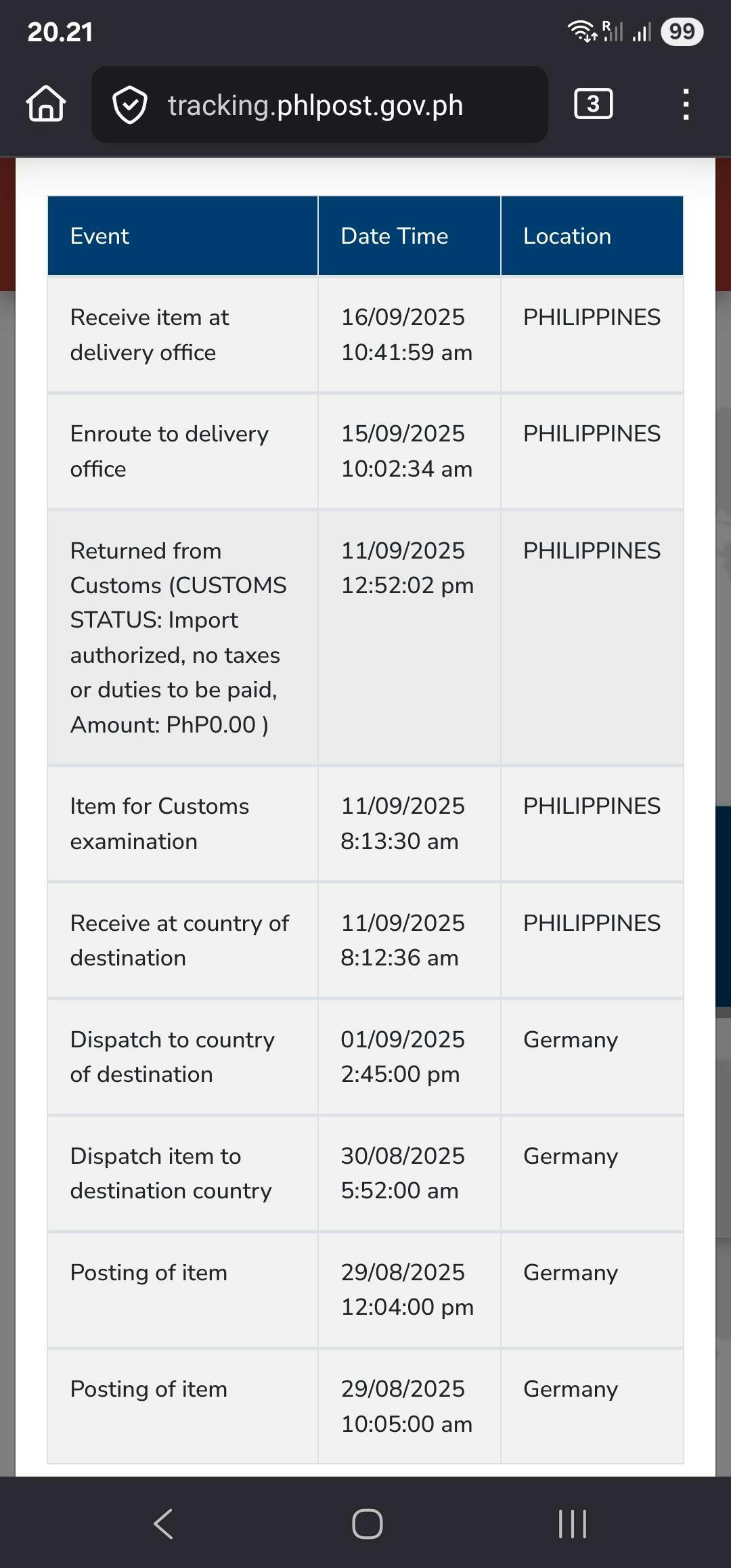The image size is (731, 1568).
Task: Open the recent apps navigation button
Action: [572, 1523]
